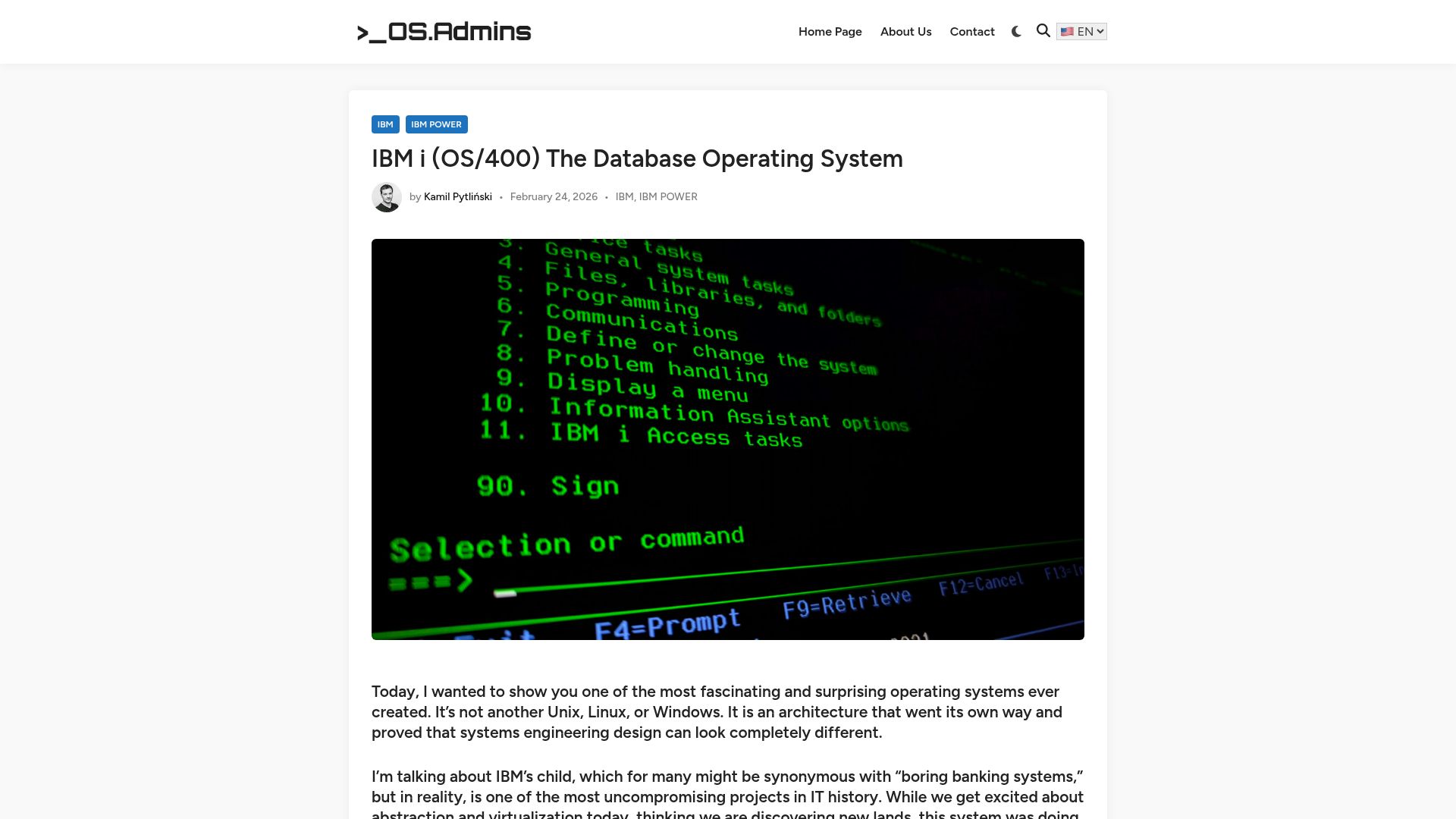This screenshot has width=1456, height=819.
Task: Click Kamil Pytliński's author avatar
Action: pos(387,197)
